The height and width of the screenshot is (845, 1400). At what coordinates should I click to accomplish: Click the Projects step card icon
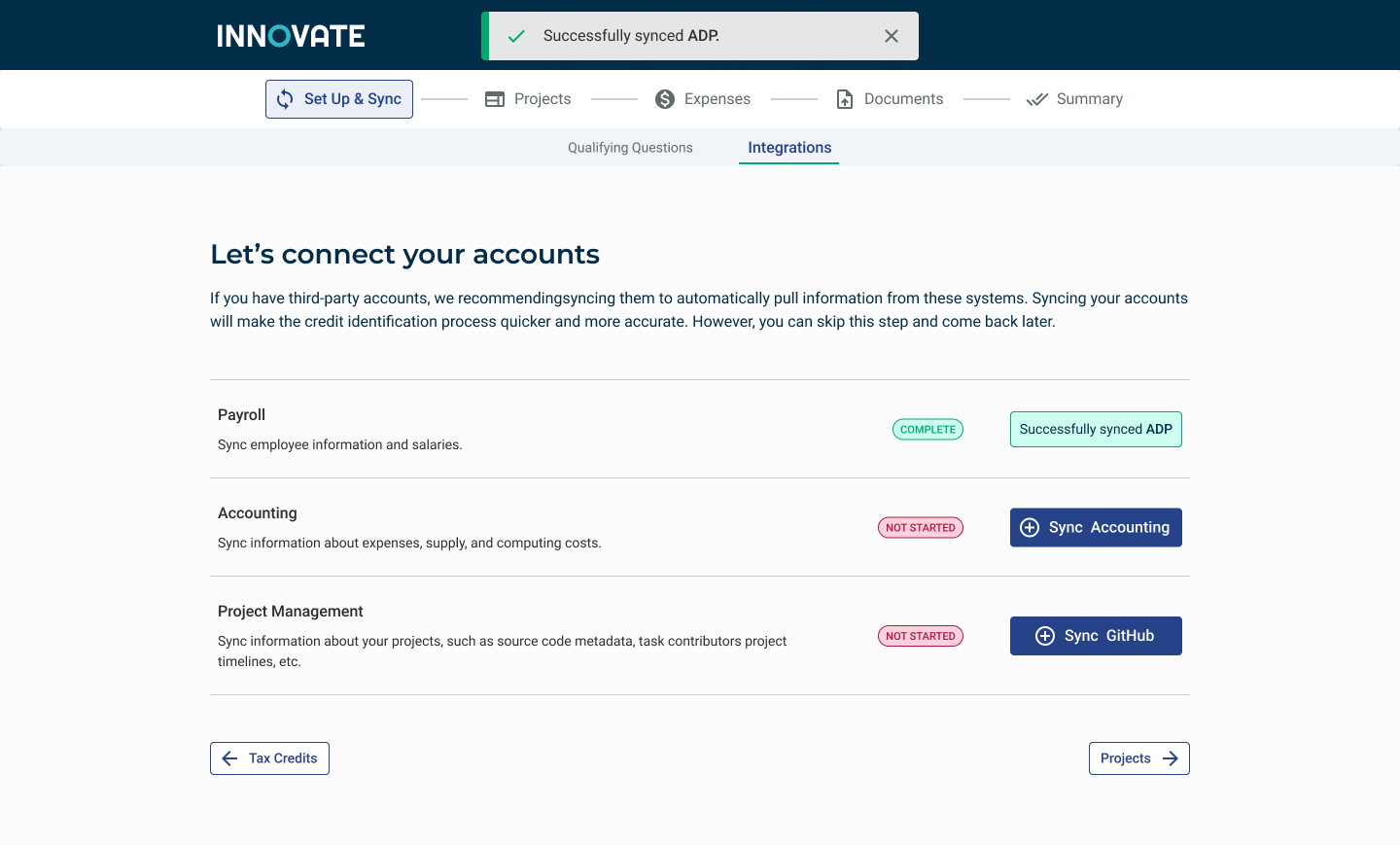tap(495, 99)
